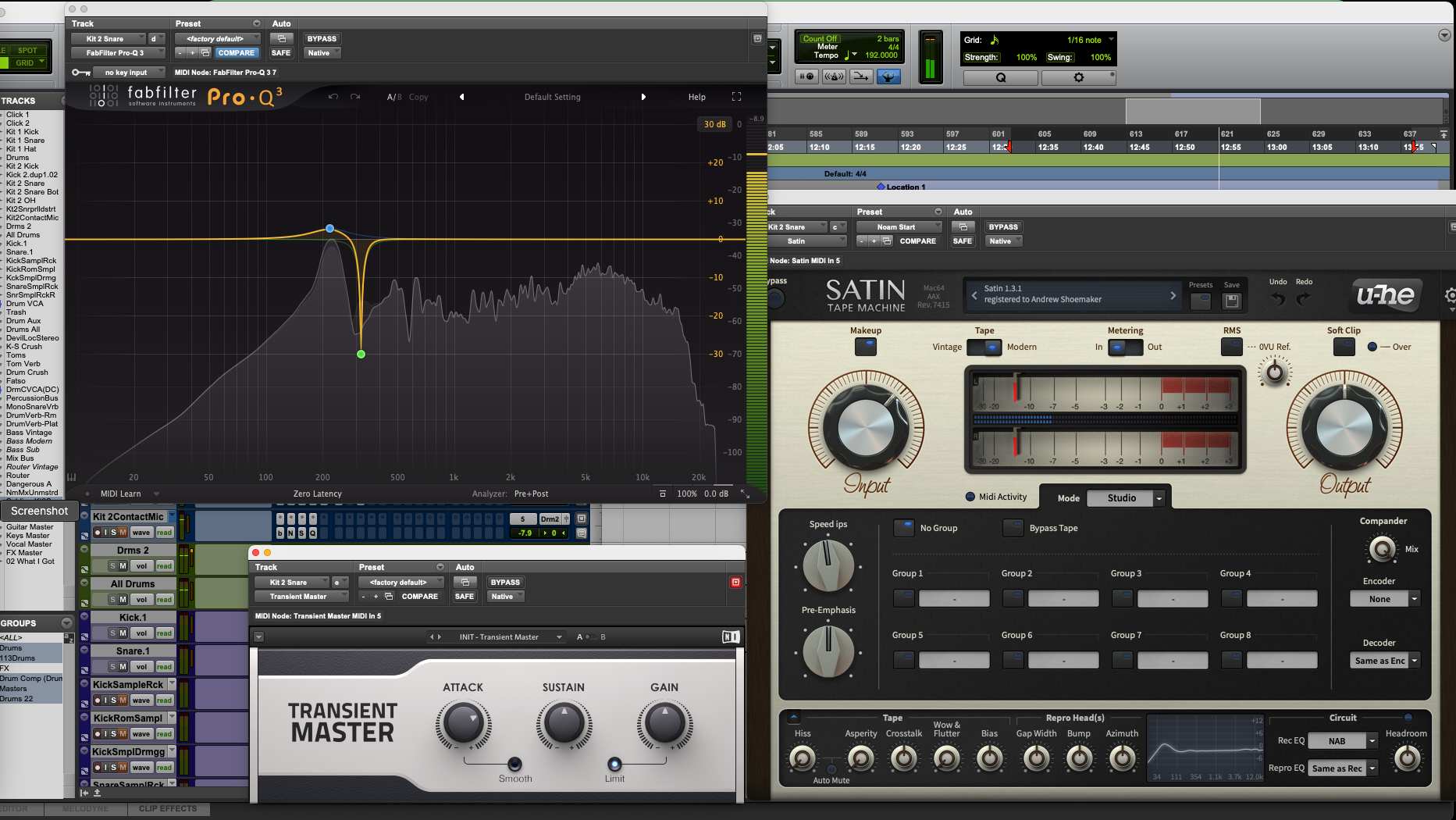Open Satin Encoder None dropdown

click(1385, 599)
